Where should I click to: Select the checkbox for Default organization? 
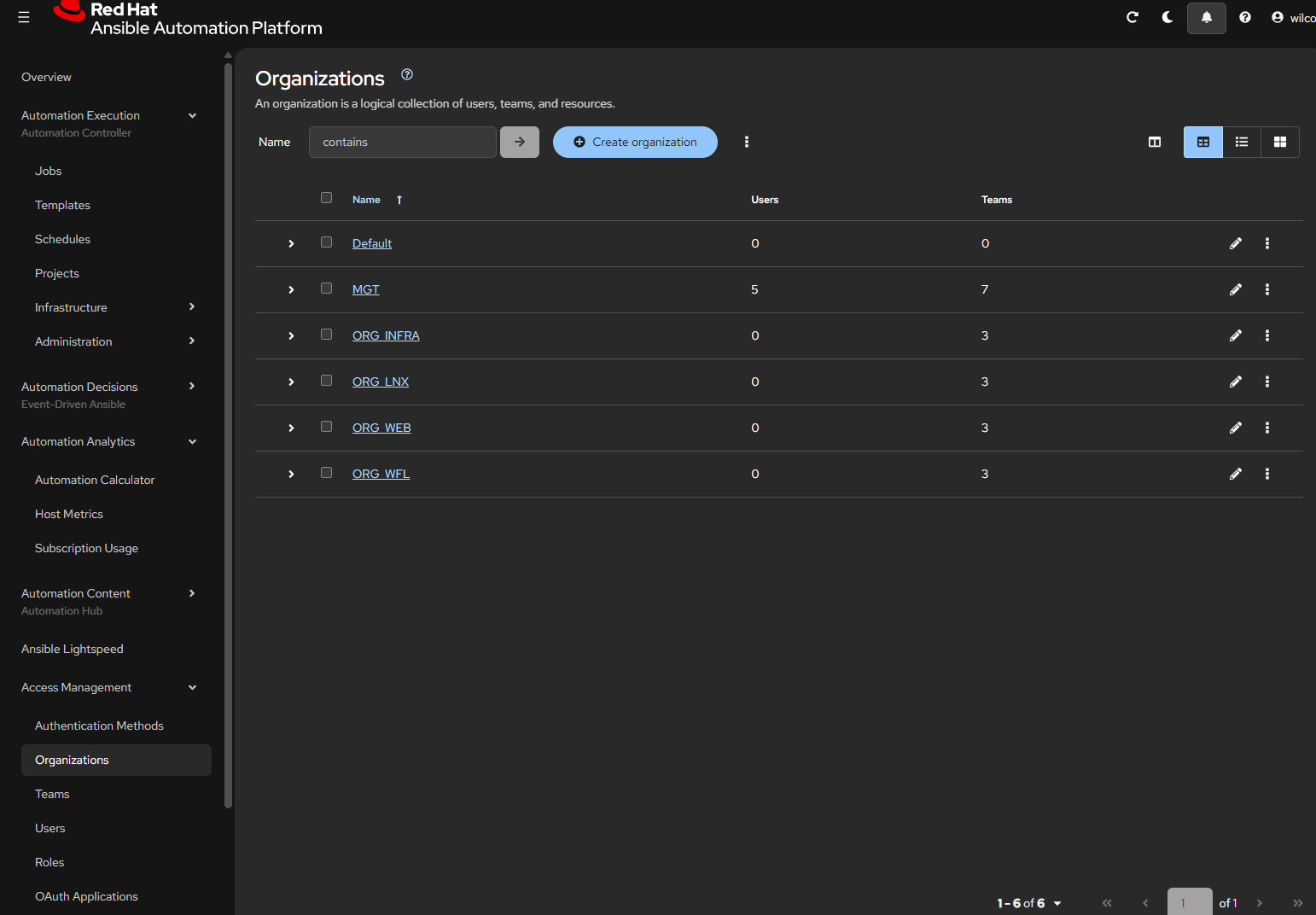pos(326,242)
